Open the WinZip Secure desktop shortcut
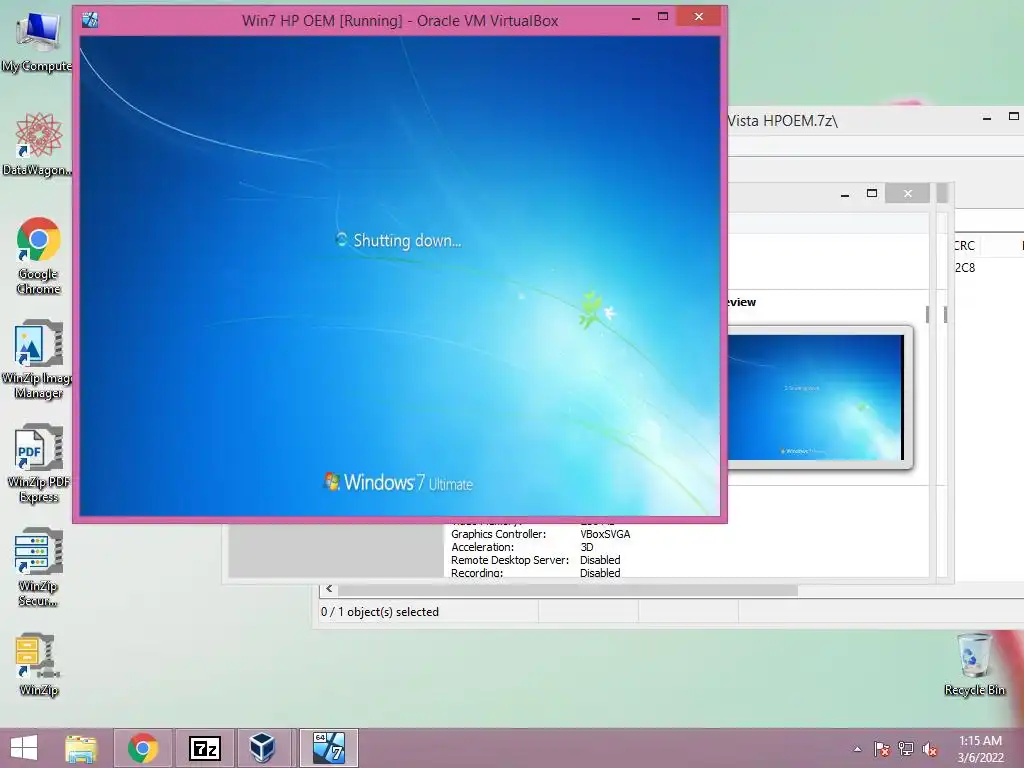 pyautogui.click(x=39, y=567)
